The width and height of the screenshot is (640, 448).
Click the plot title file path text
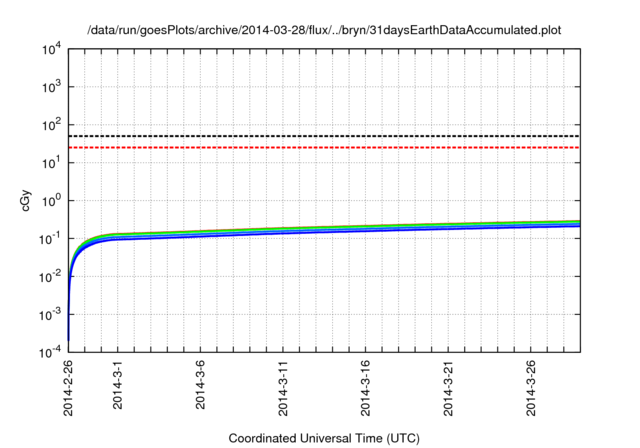(324, 30)
